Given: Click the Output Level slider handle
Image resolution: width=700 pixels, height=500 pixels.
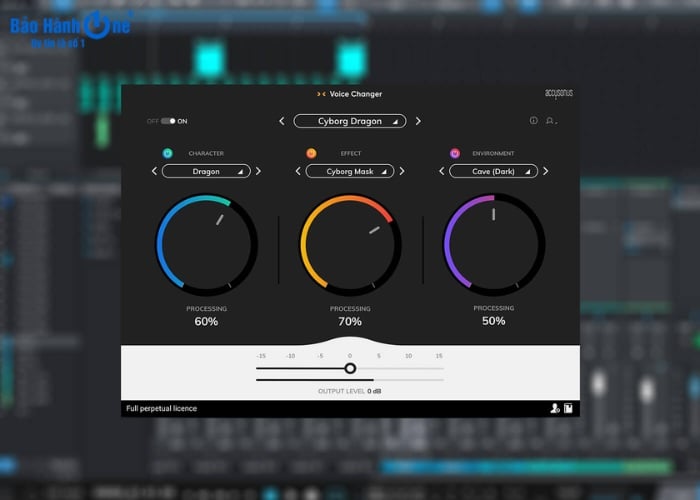Looking at the screenshot, I should 350,368.
